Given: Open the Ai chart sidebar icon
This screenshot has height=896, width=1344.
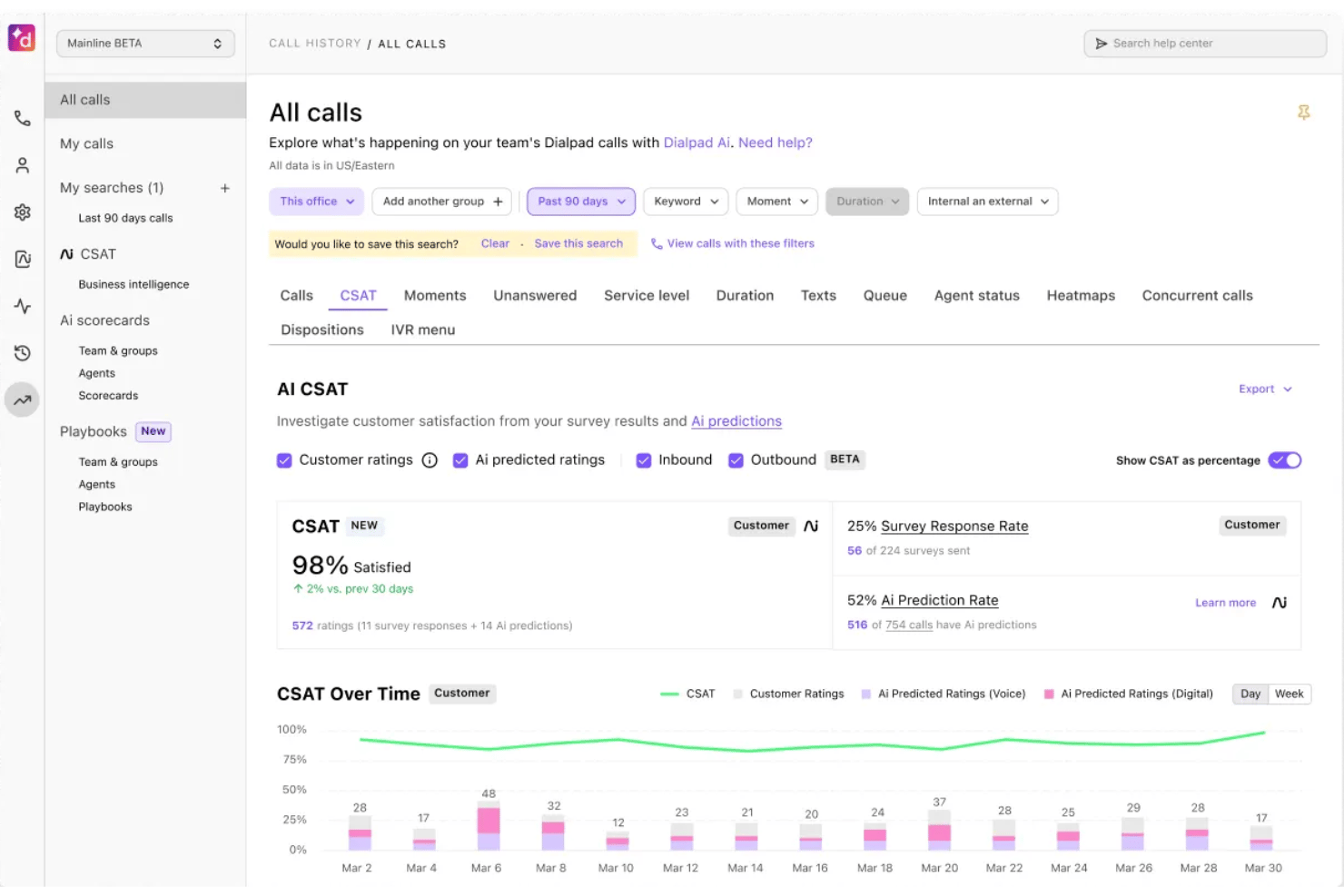Looking at the screenshot, I should tap(23, 259).
